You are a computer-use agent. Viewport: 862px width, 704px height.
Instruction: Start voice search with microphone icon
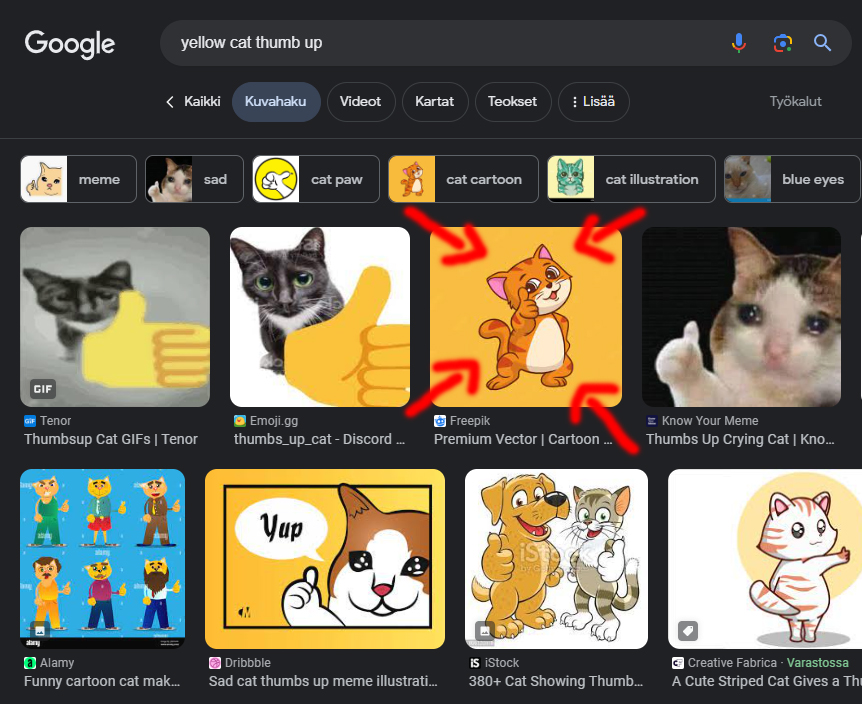click(x=738, y=43)
